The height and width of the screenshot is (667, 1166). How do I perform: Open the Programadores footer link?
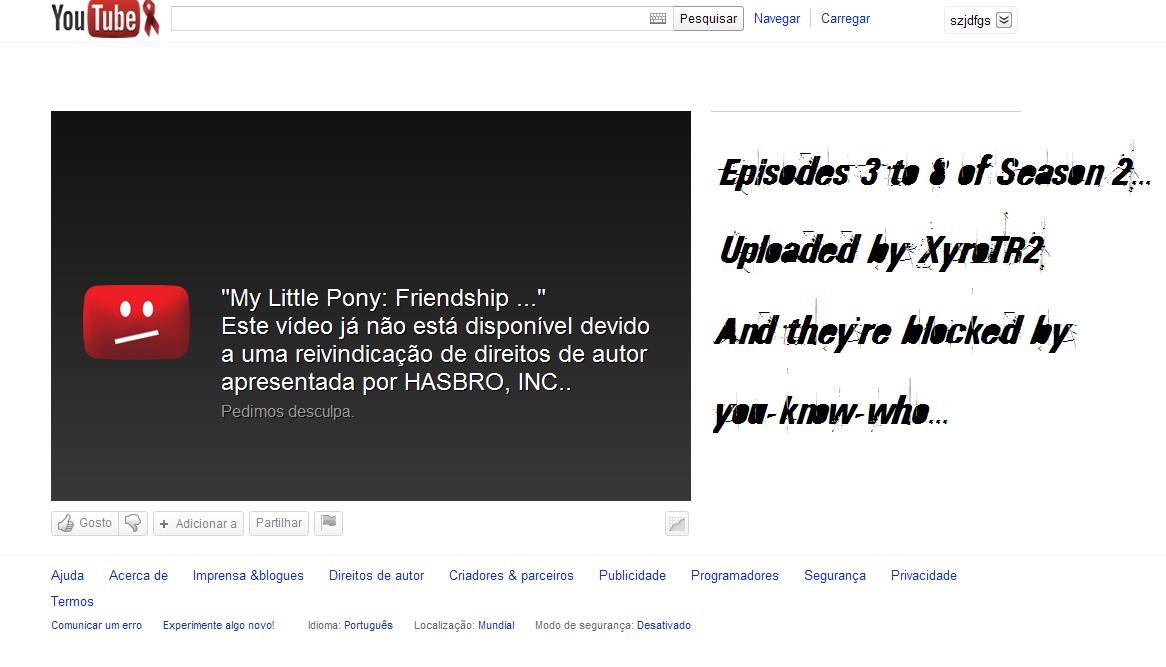pyautogui.click(x=735, y=576)
